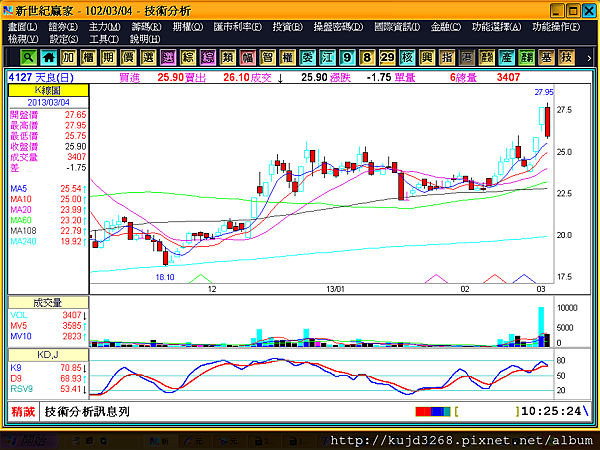The image size is (600, 450).
Task: Open the 說明(H) help menu
Action: [145, 39]
